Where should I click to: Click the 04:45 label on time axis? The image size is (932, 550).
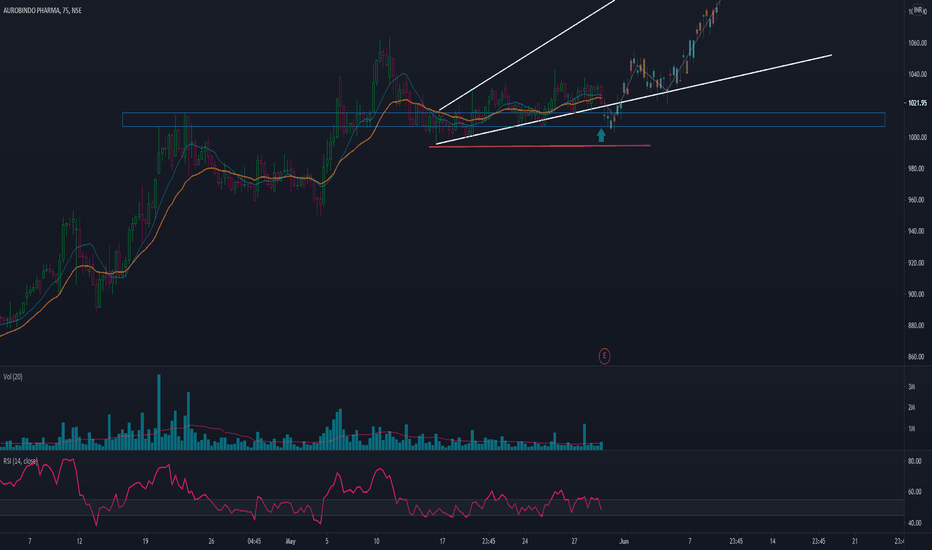tap(254, 542)
